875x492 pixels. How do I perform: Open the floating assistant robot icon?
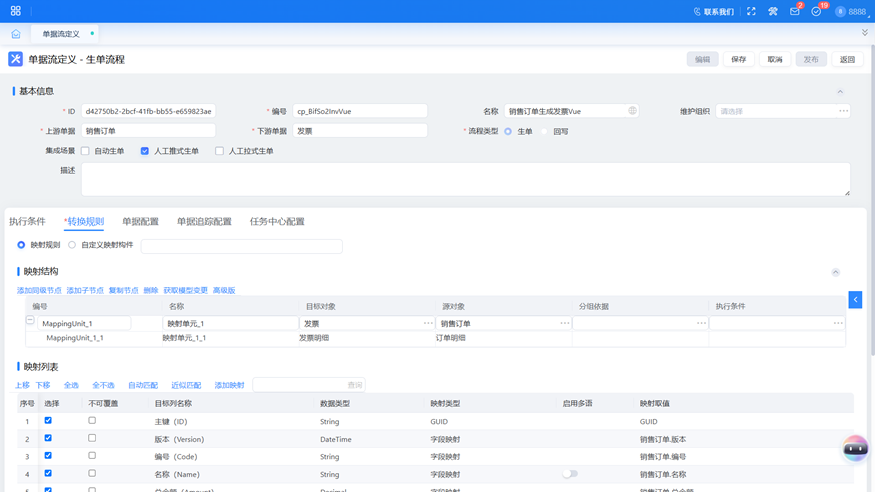(x=854, y=449)
